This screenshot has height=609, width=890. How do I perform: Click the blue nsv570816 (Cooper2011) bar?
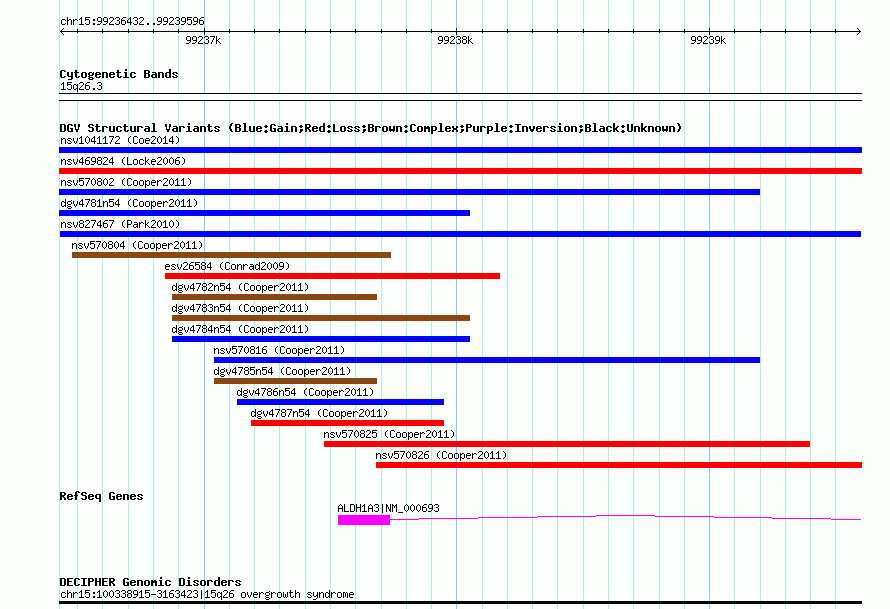[x=487, y=360]
